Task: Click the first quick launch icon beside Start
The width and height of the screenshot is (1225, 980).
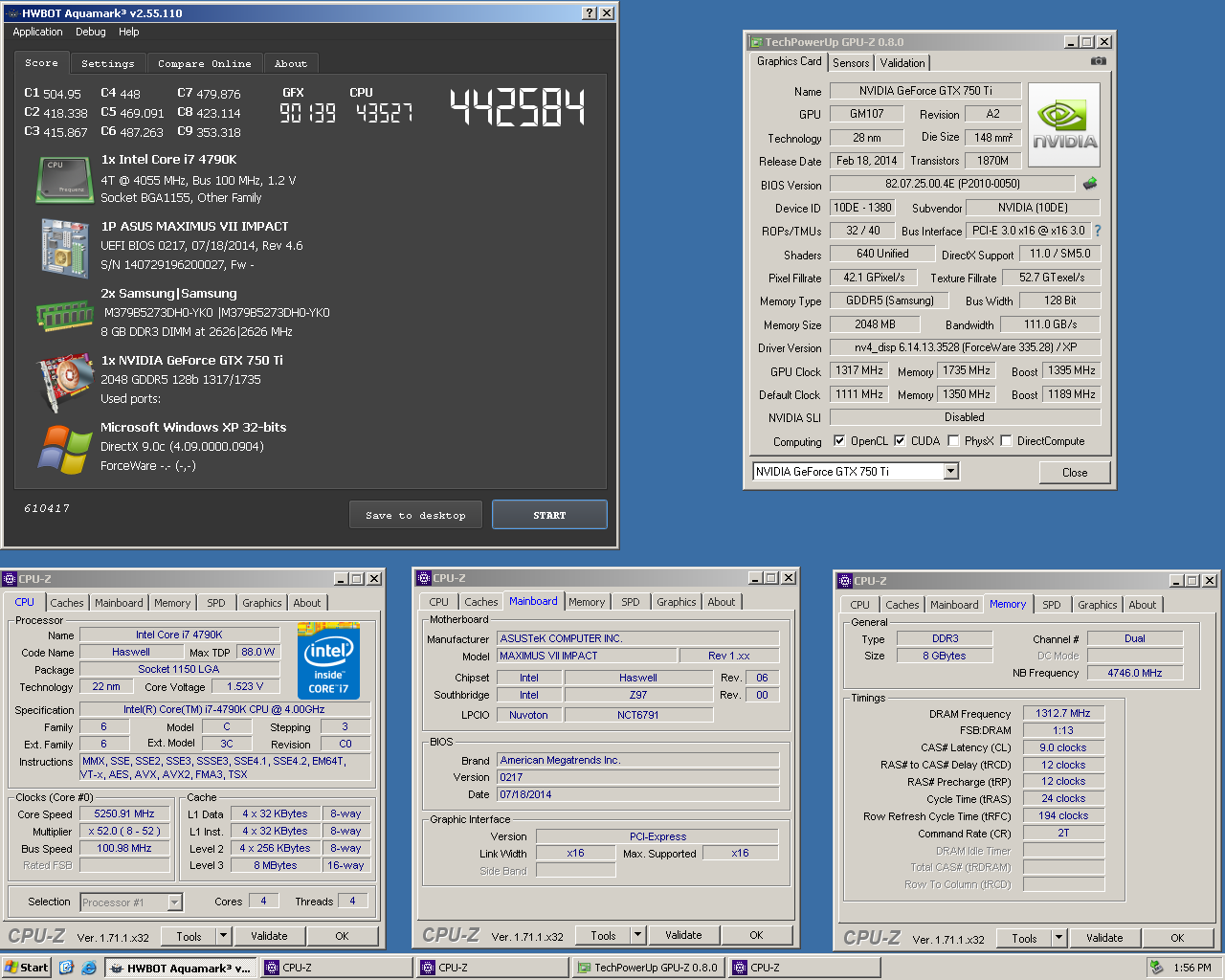Action: 66,968
